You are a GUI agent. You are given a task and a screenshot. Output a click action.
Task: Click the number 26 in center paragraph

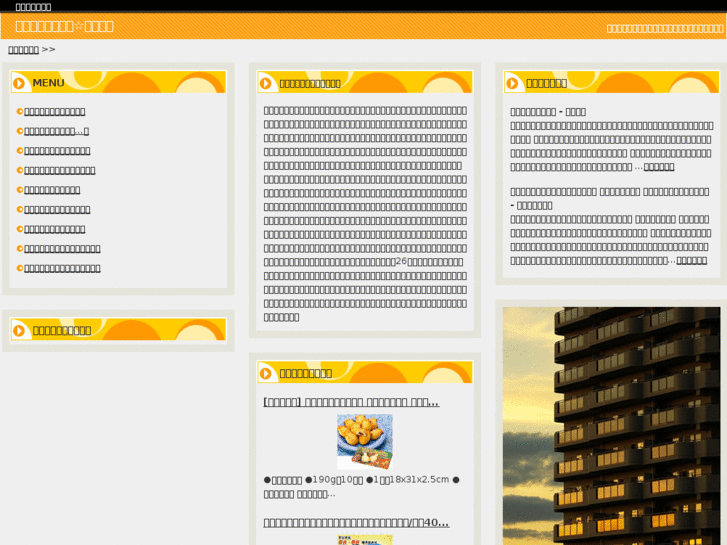click(x=401, y=262)
